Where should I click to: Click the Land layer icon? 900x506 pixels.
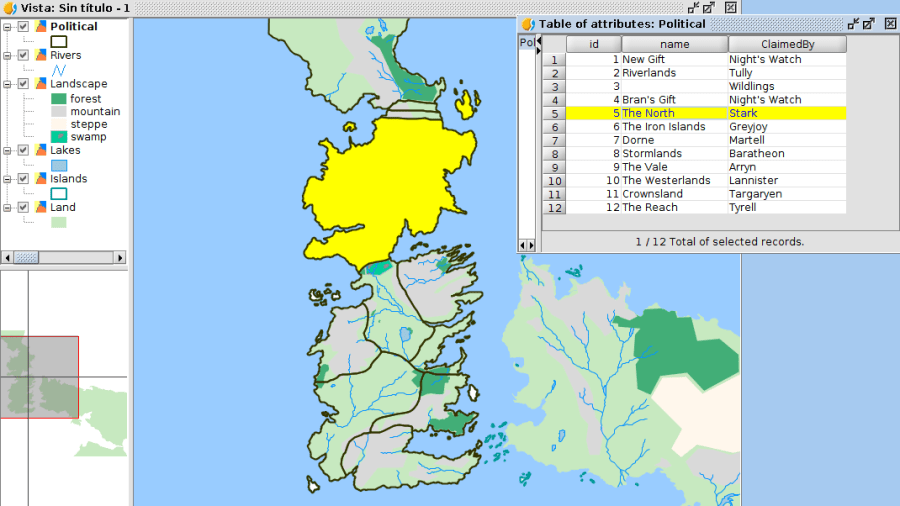pyautogui.click(x=40, y=208)
